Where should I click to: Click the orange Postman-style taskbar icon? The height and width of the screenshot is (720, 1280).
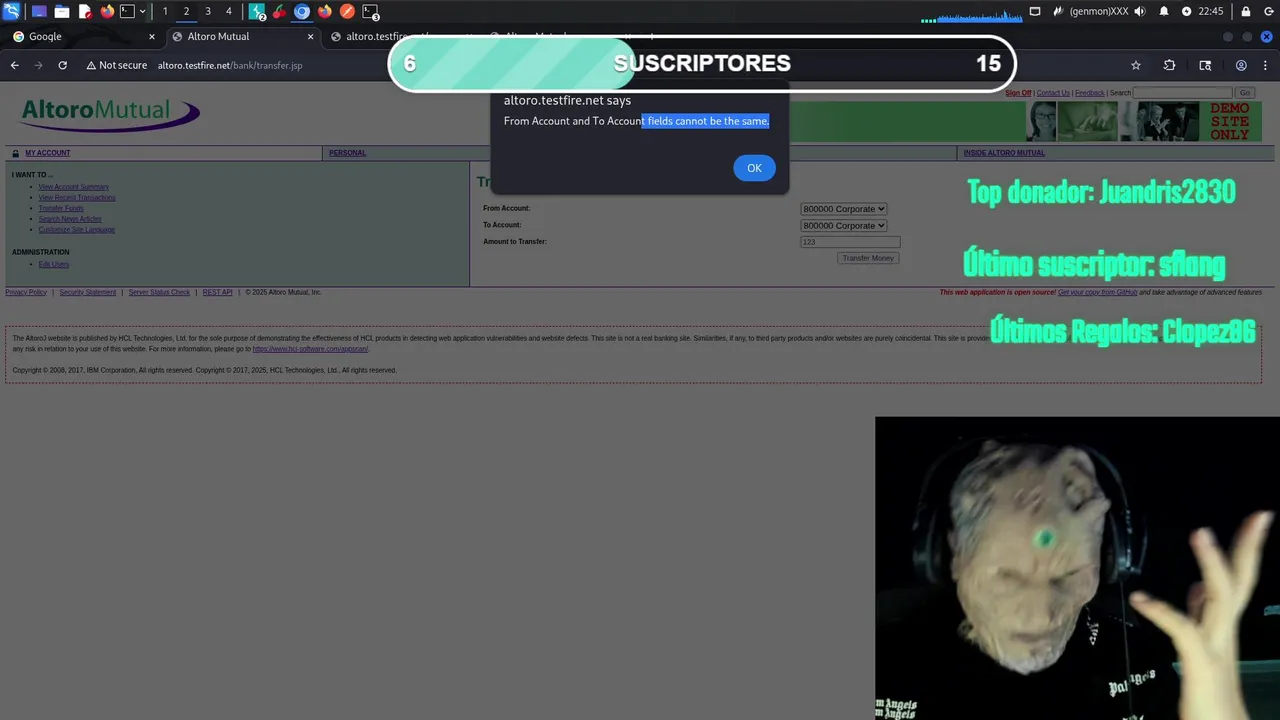(347, 12)
